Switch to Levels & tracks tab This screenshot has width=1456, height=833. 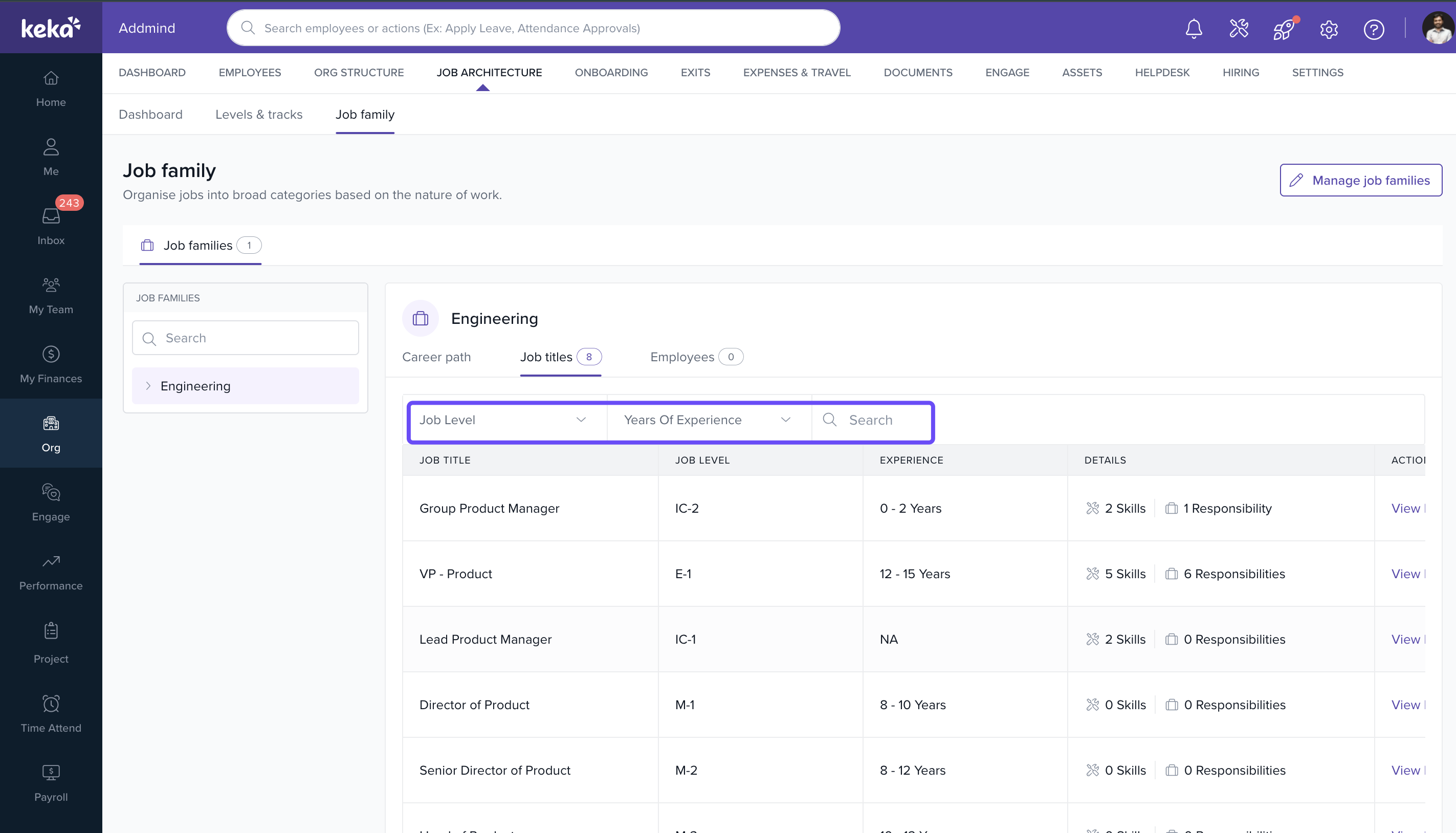pyautogui.click(x=258, y=115)
